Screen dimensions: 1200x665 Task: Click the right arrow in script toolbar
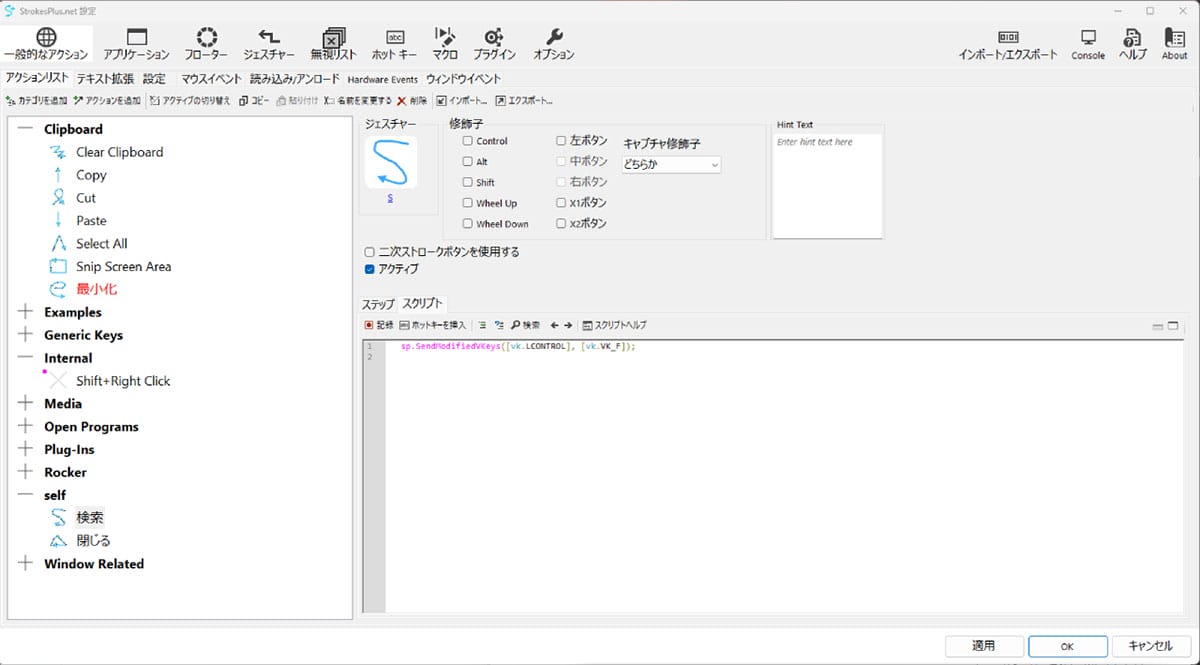[568, 325]
